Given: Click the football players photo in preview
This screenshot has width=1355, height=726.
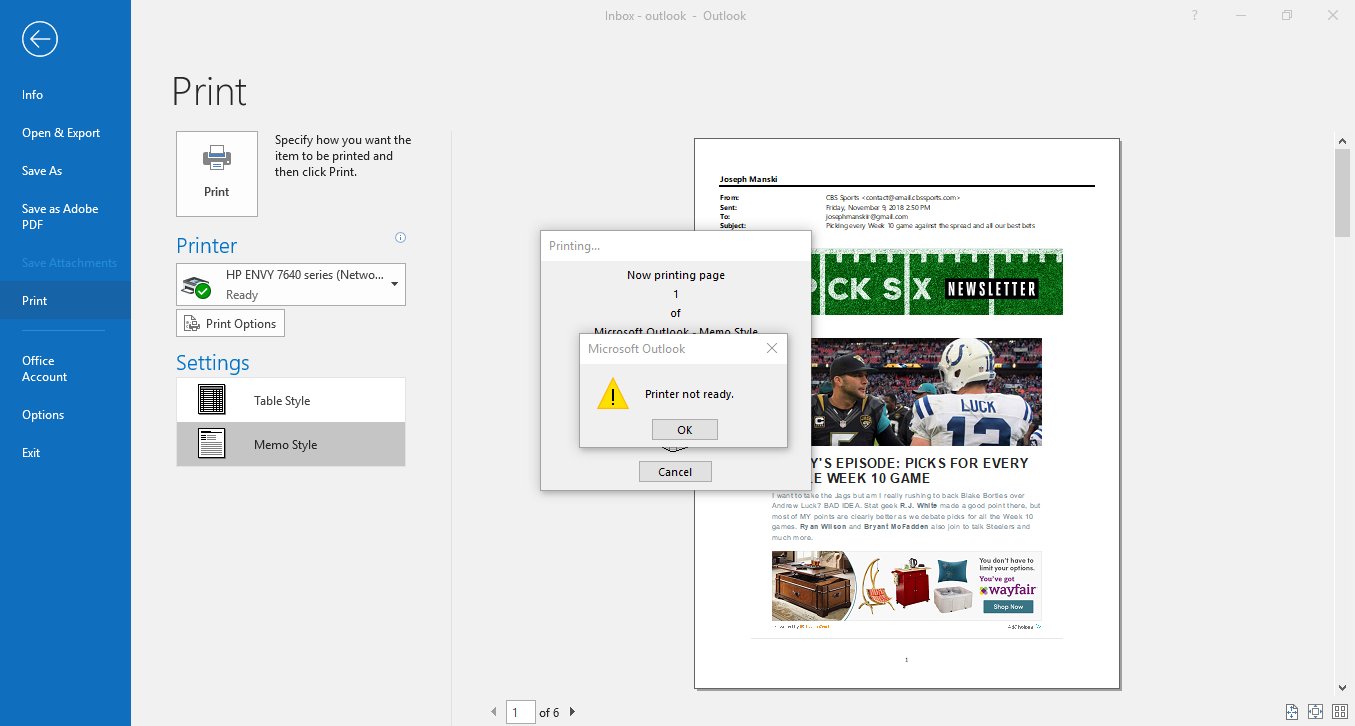Looking at the screenshot, I should [926, 392].
